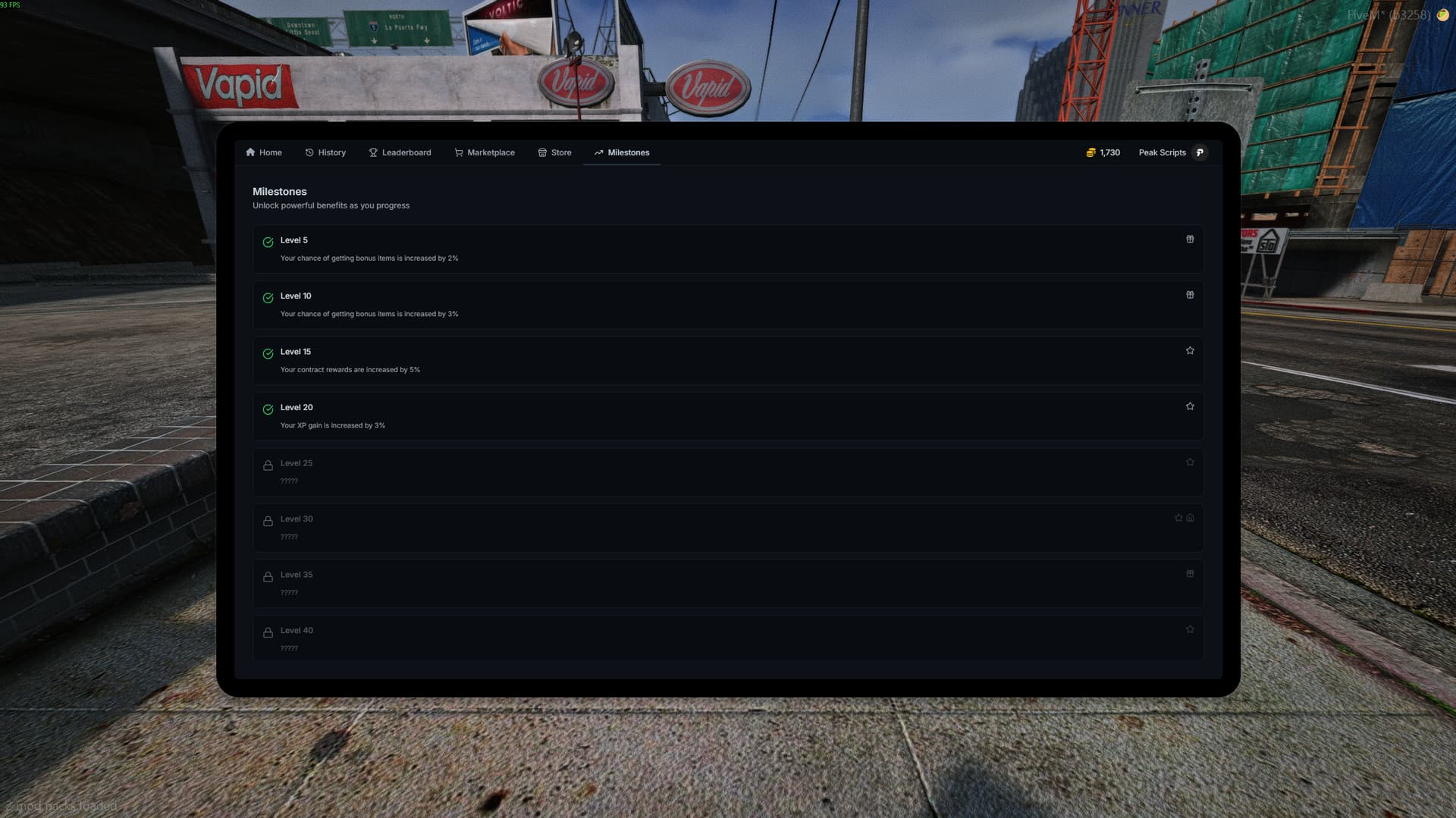
Task: Go to the Marketplace tab
Action: tap(484, 152)
